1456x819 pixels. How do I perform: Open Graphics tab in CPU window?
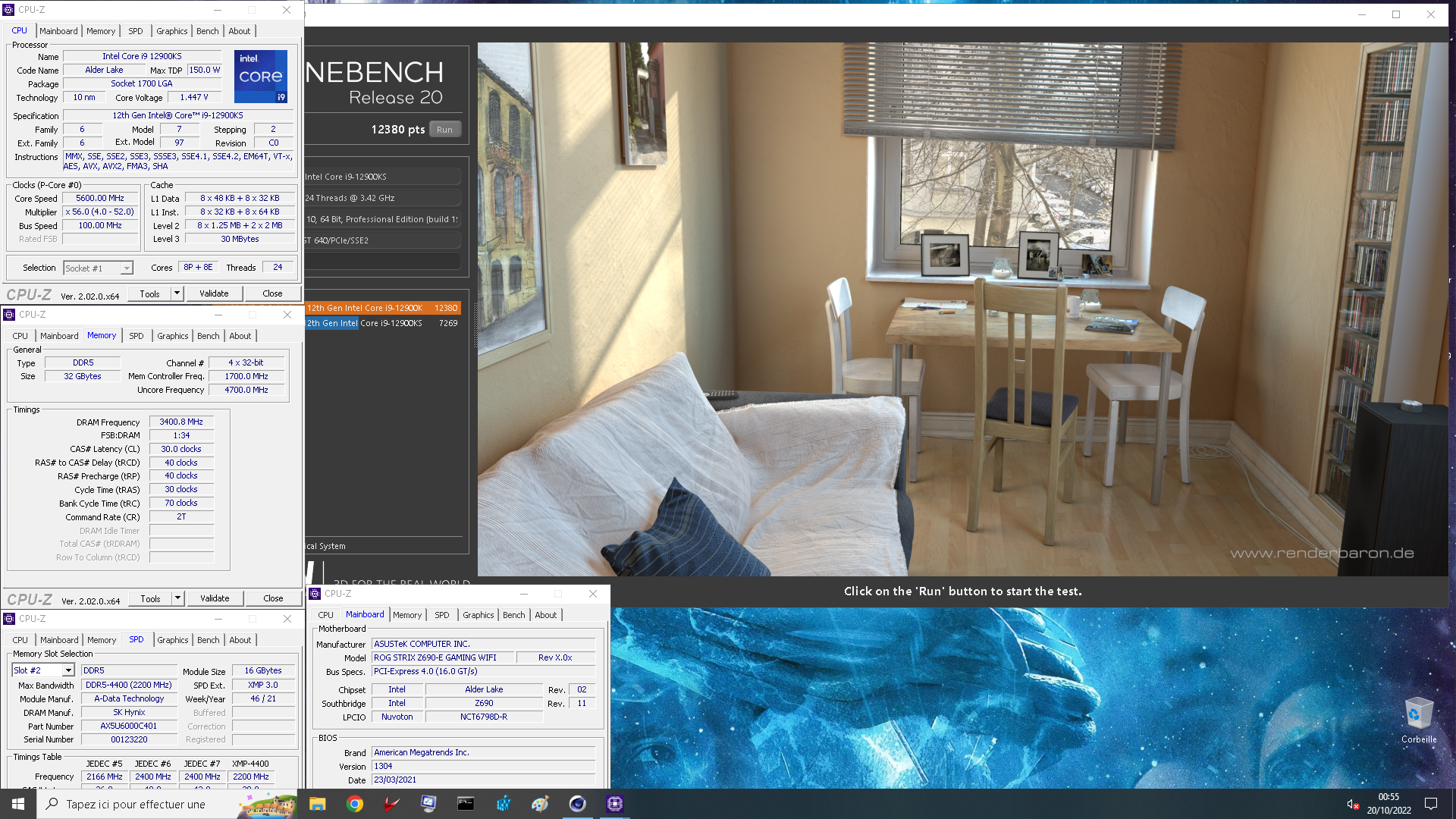click(171, 31)
